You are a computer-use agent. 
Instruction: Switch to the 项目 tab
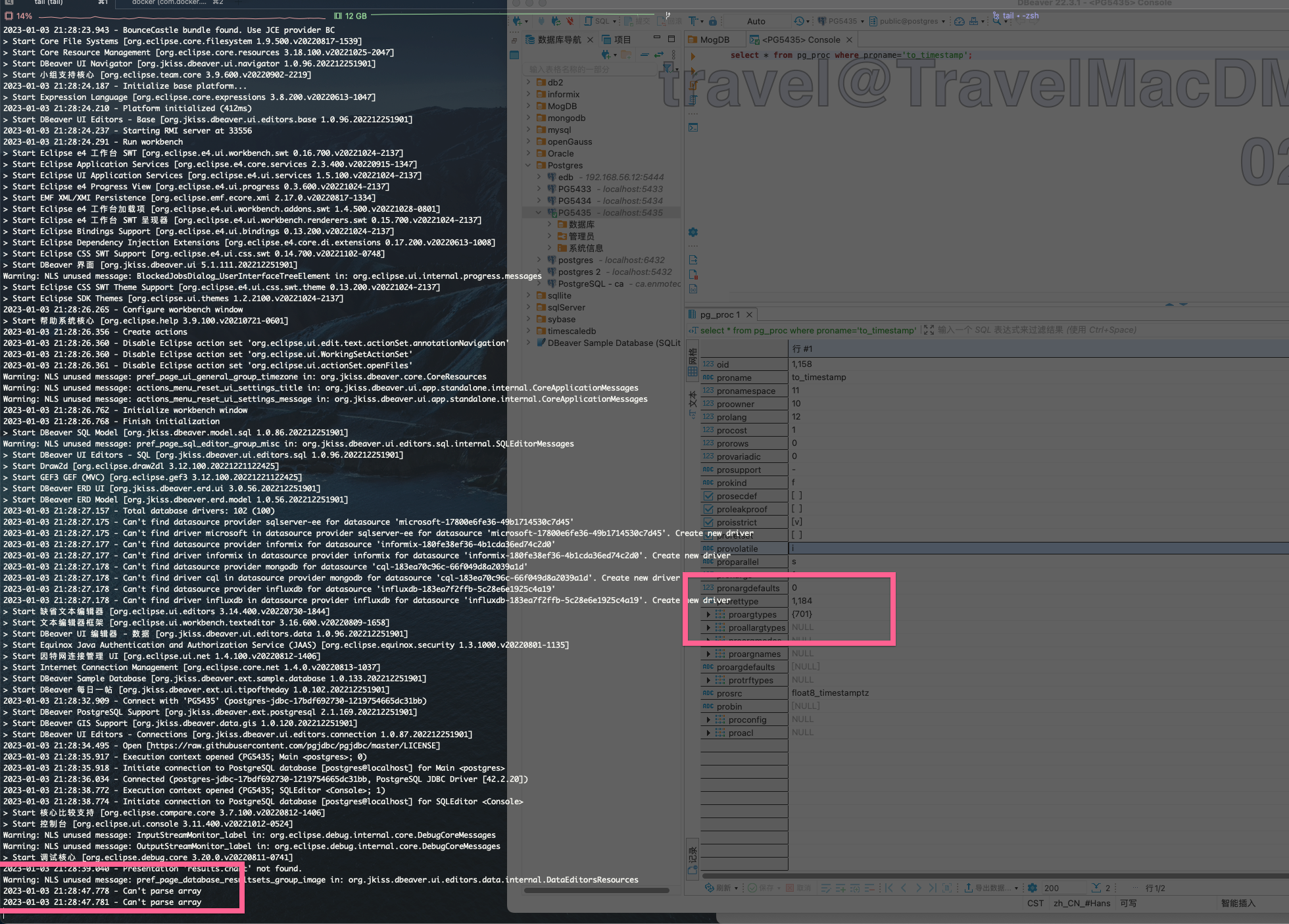(x=616, y=39)
